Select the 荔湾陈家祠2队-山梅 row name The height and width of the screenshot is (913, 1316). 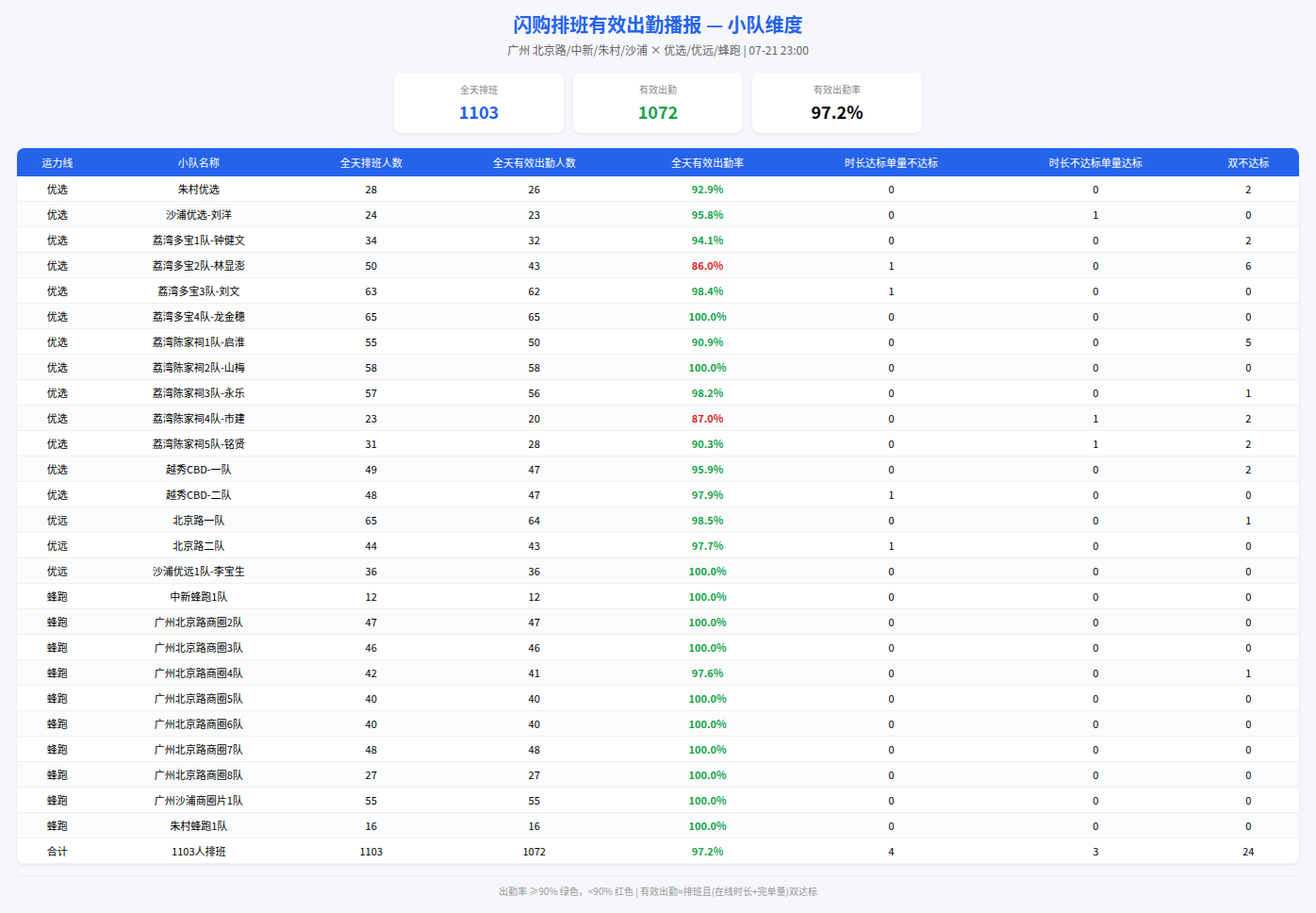pos(199,368)
